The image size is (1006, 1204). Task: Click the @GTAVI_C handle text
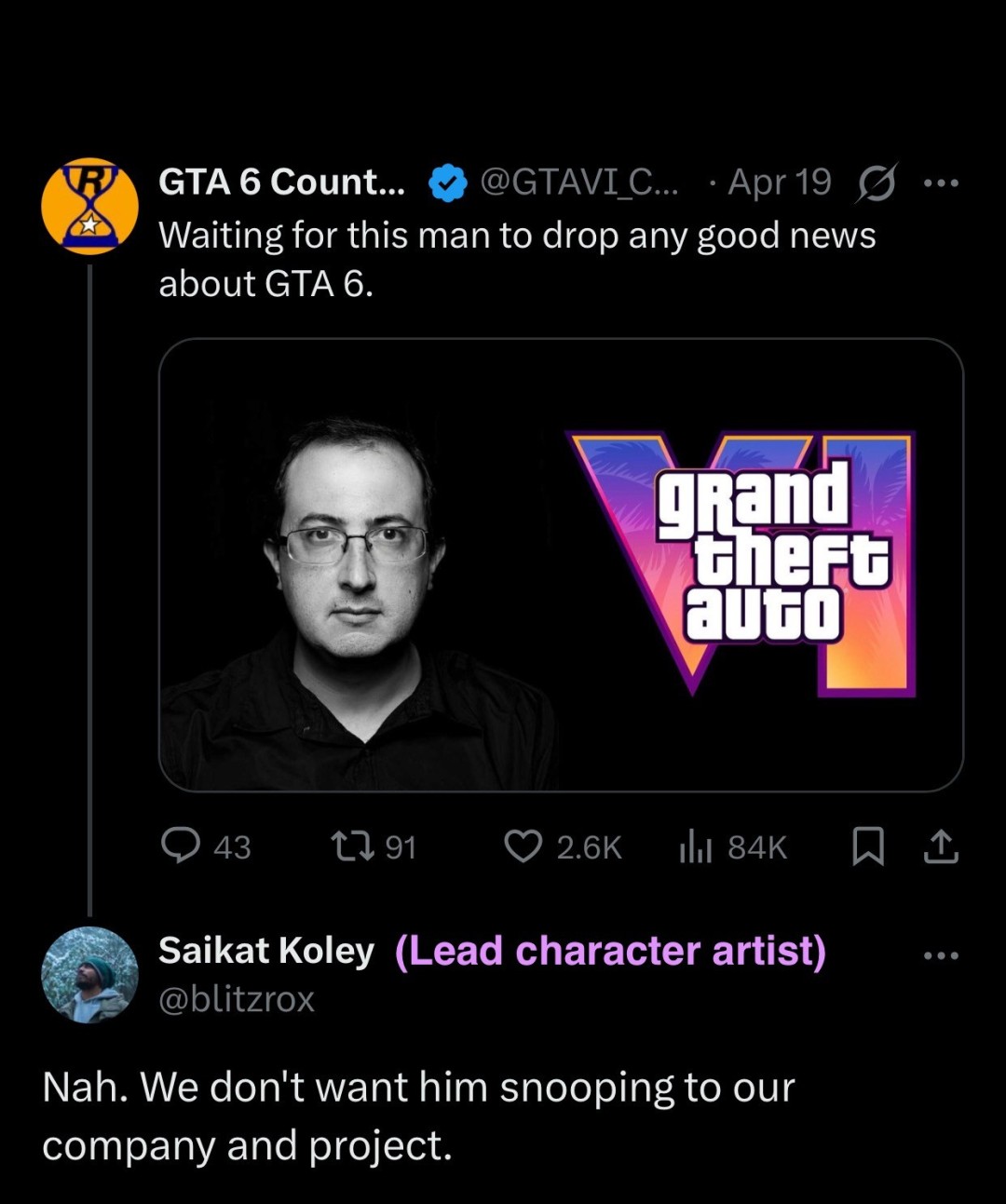click(579, 182)
